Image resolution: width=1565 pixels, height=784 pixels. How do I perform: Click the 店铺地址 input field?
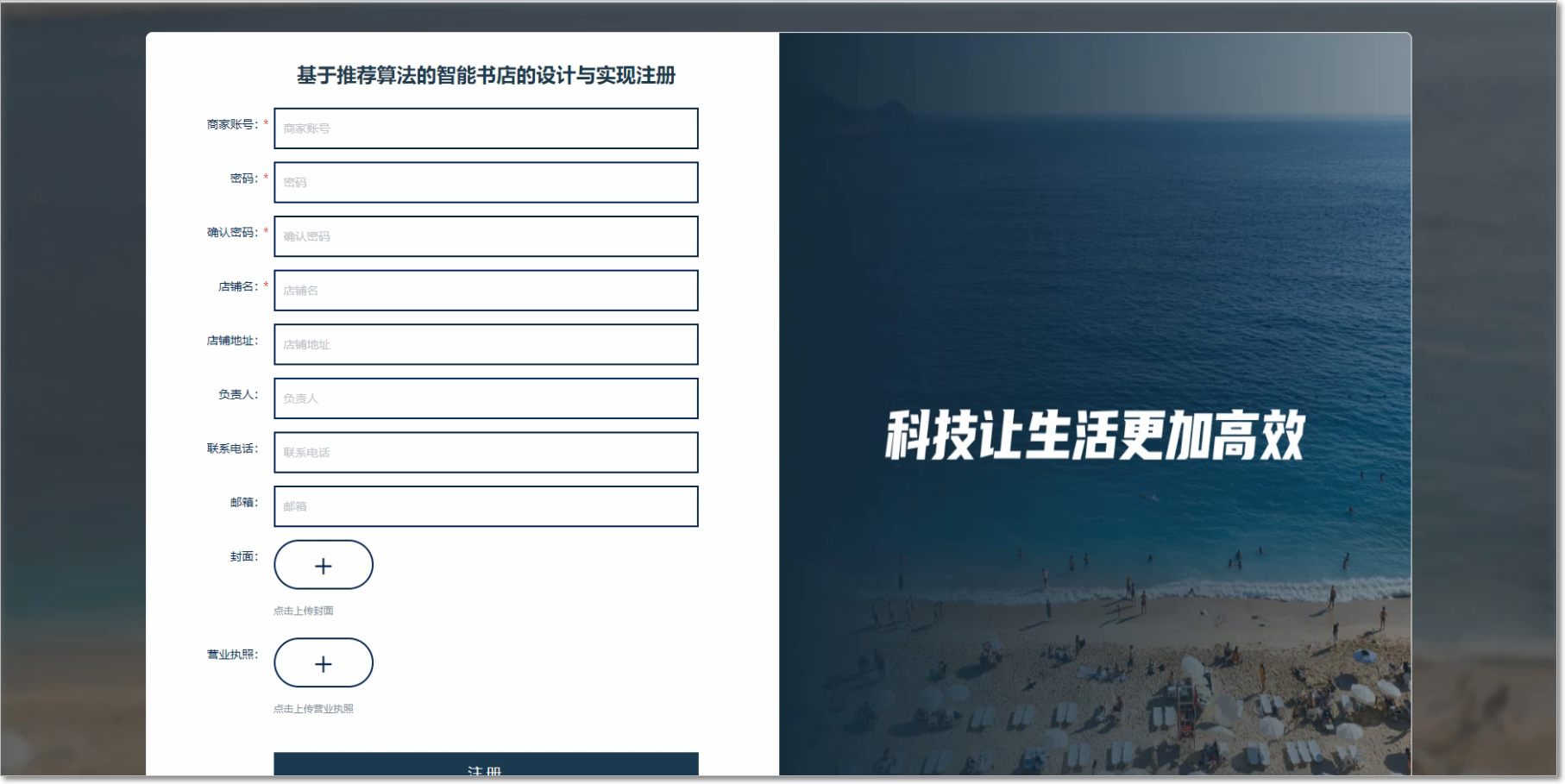pos(486,344)
